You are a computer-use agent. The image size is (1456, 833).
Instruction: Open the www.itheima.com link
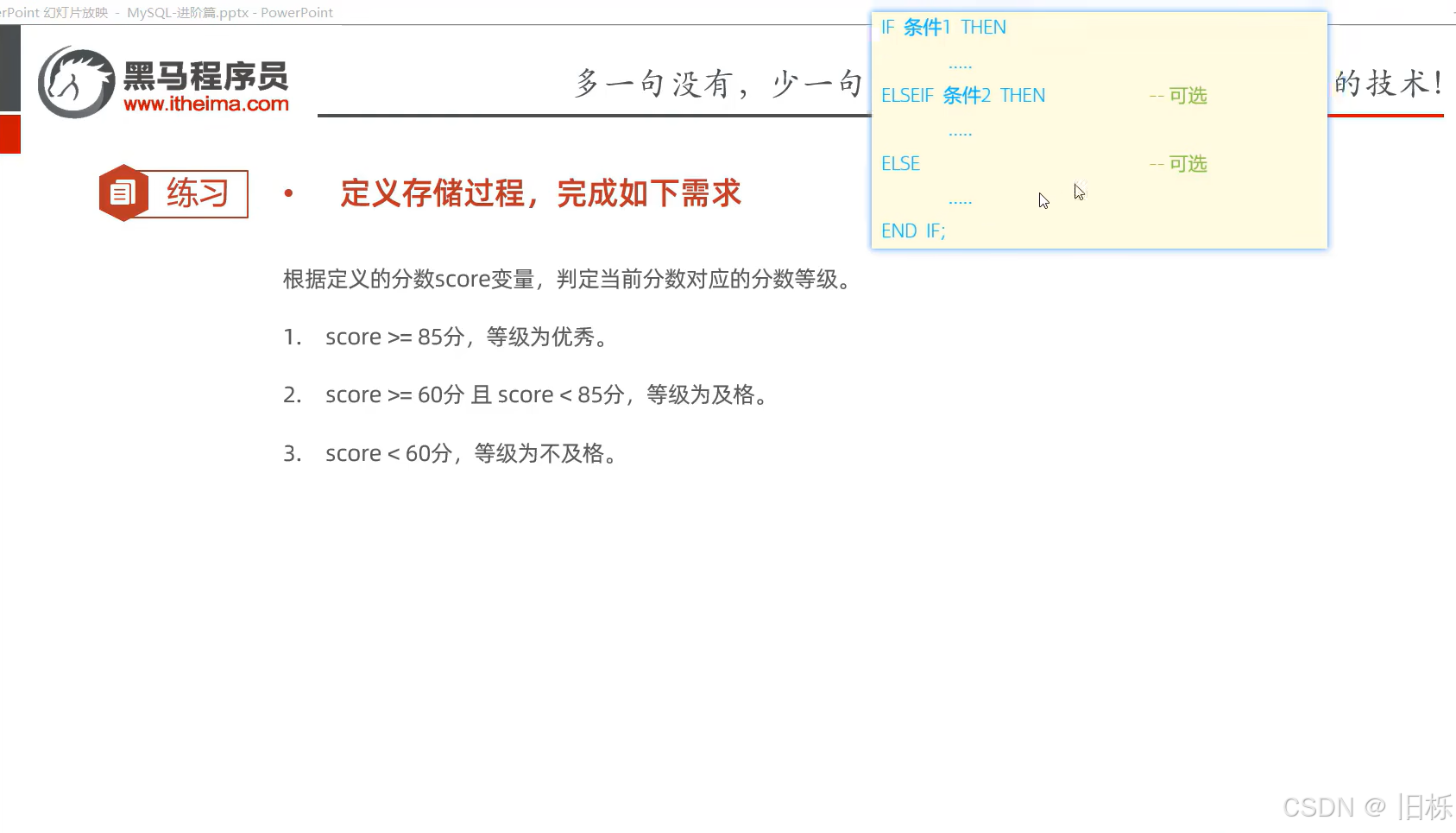(206, 104)
